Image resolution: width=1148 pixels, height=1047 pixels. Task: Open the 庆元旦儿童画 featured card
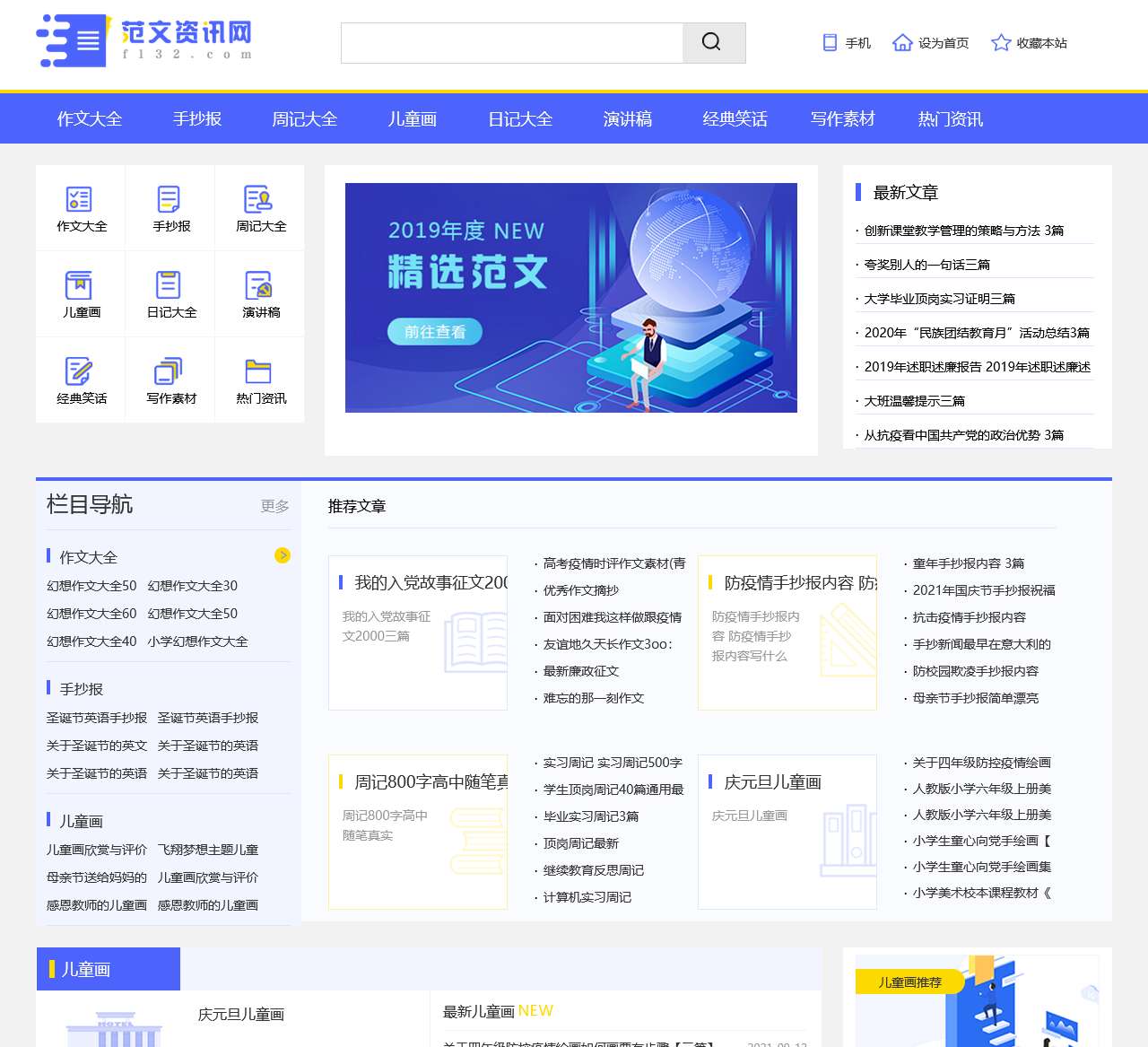pyautogui.click(x=787, y=832)
